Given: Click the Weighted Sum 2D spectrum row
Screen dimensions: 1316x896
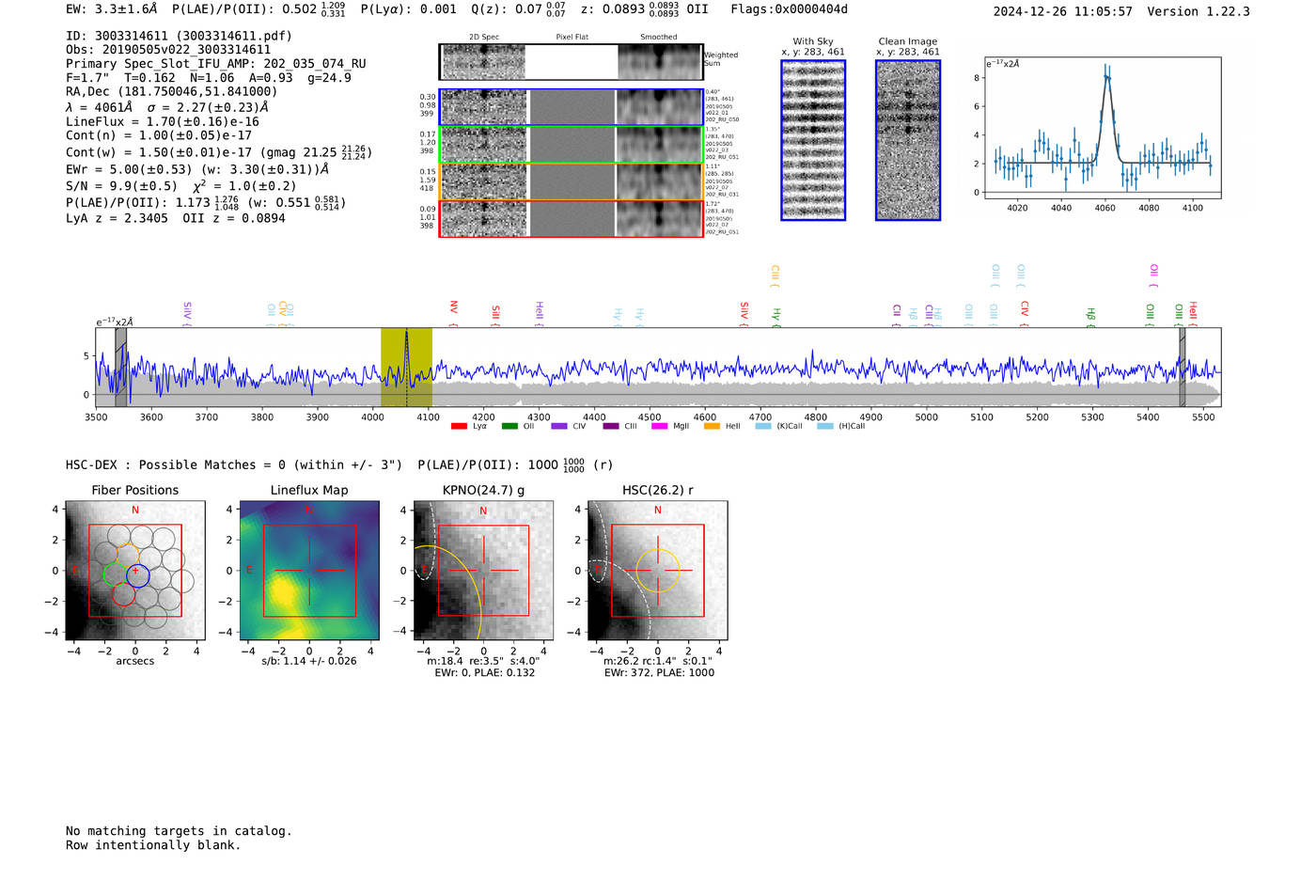Looking at the screenshot, I should click(x=571, y=62).
